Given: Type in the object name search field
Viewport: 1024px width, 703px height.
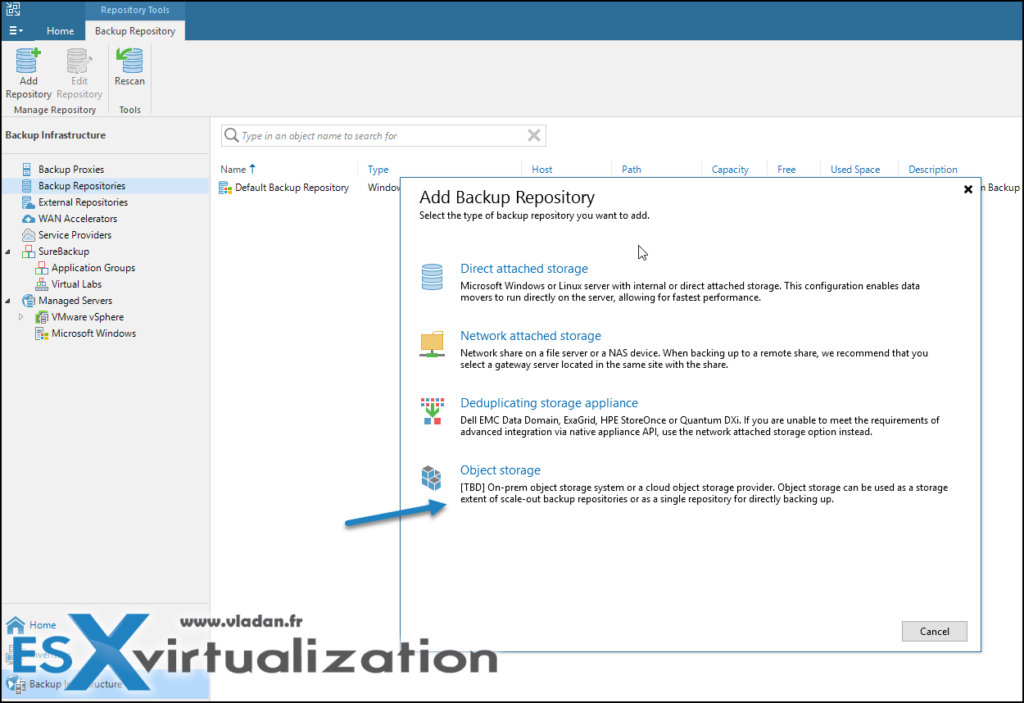Looking at the screenshot, I should 380,136.
